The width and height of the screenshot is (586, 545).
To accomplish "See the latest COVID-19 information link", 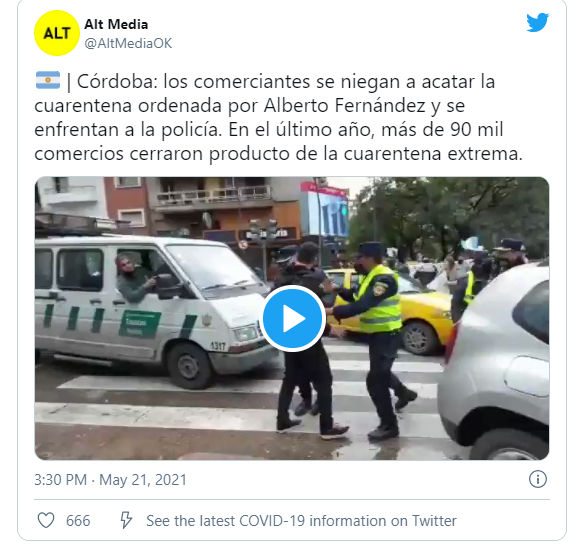I will [x=301, y=521].
